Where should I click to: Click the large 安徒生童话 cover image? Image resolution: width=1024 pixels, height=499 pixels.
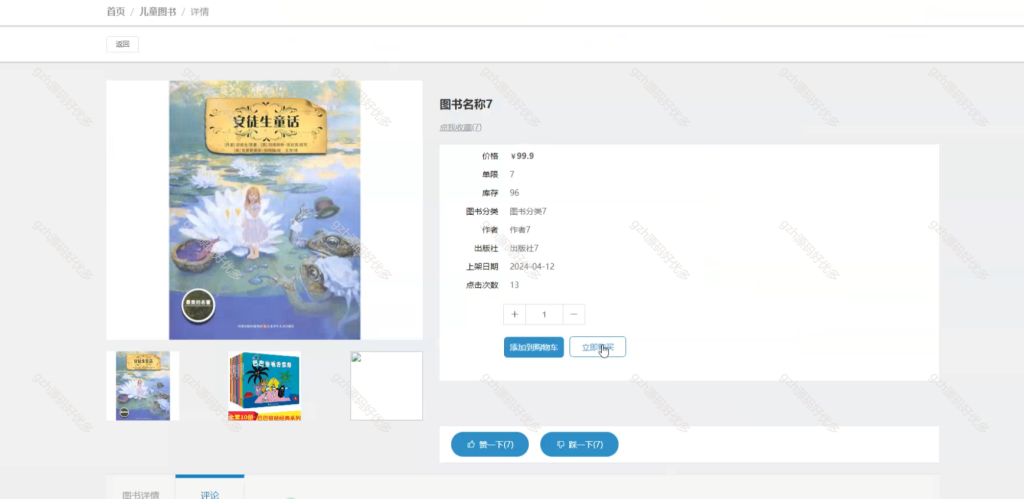click(x=264, y=210)
